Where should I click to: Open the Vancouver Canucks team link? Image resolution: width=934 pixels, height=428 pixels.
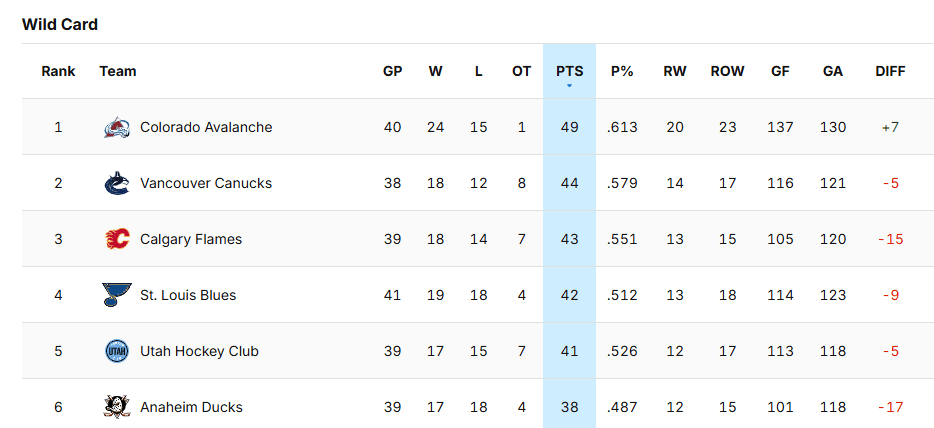(206, 183)
